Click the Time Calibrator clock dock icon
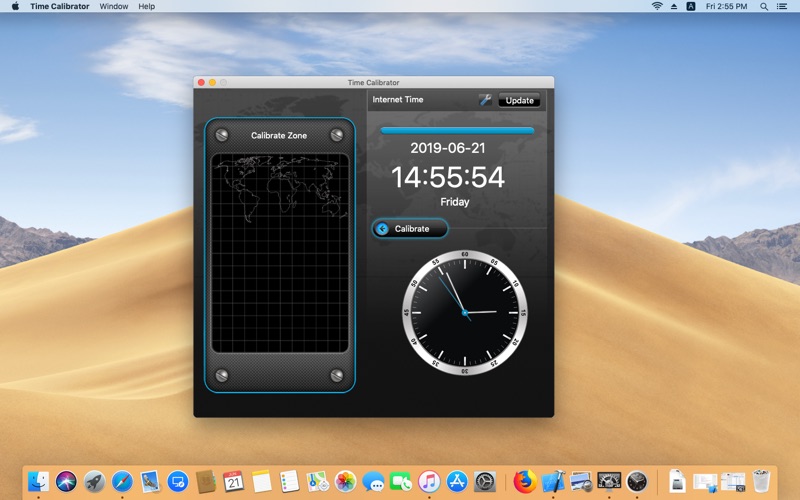Image resolution: width=800 pixels, height=500 pixels. pyautogui.click(x=637, y=481)
